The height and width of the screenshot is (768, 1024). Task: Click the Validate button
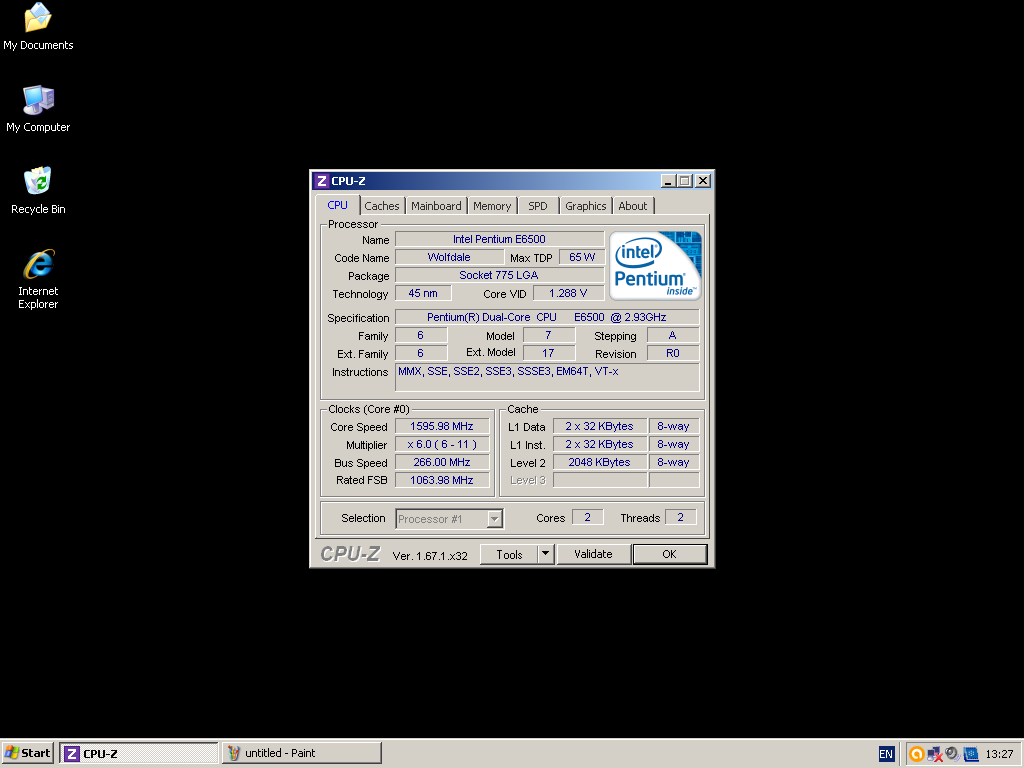[x=594, y=554]
